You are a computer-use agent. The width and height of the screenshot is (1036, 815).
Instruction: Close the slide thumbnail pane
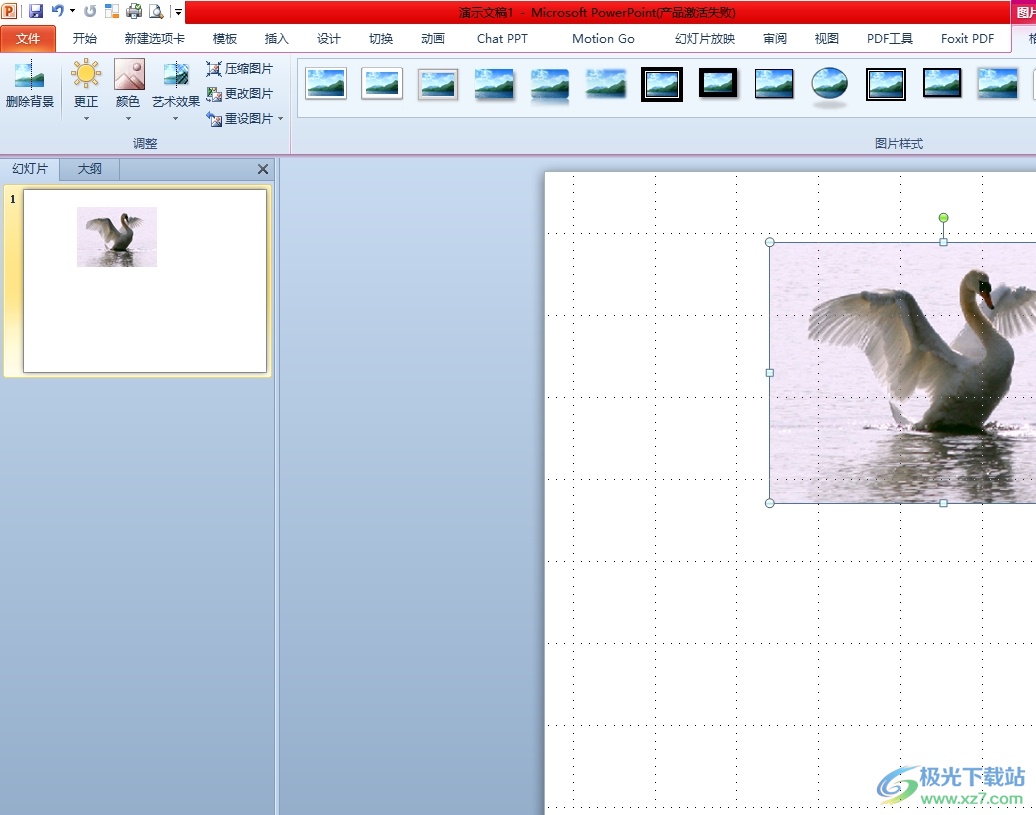pos(263,169)
